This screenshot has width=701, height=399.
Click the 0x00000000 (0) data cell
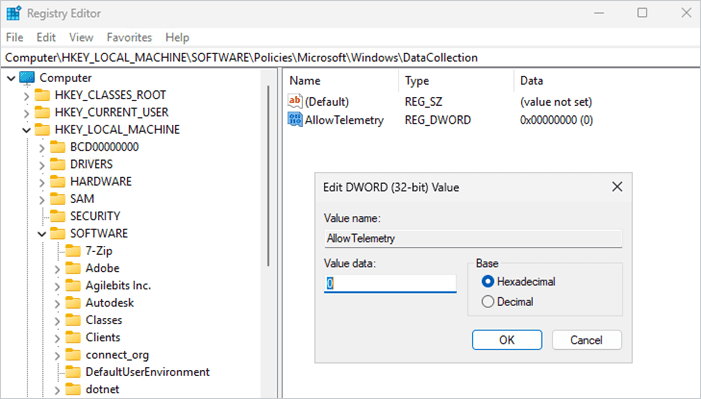(556, 120)
